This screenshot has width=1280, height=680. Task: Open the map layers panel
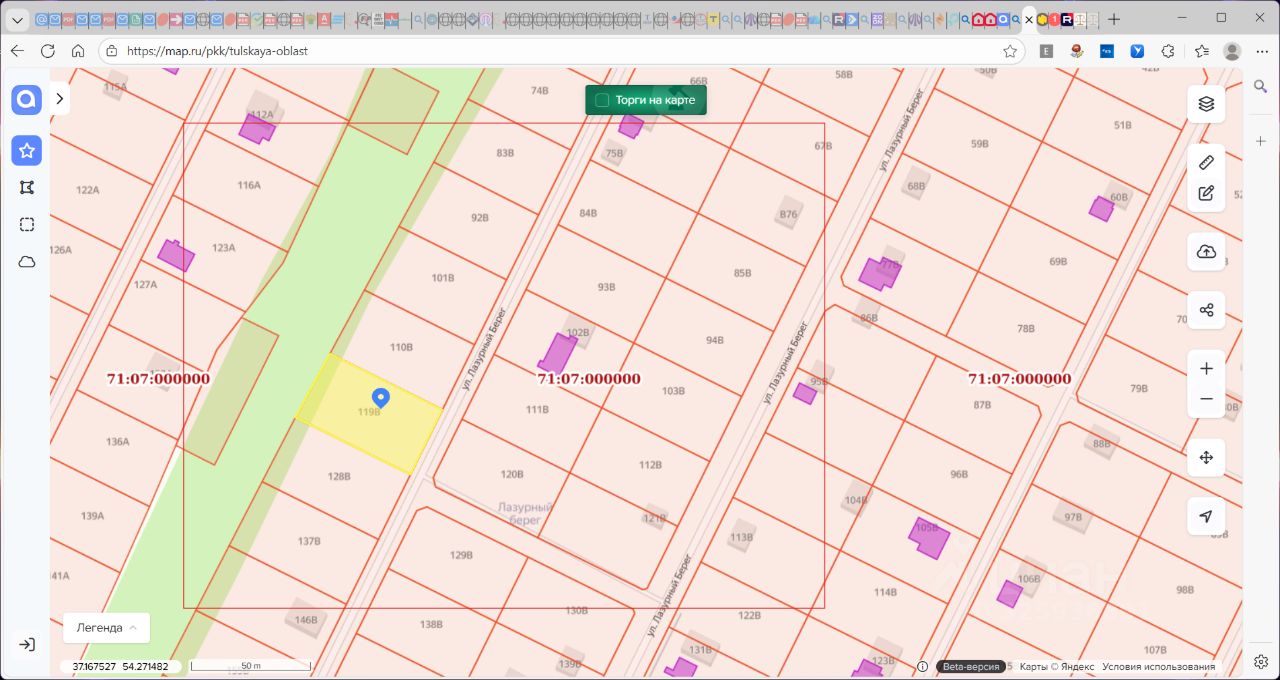[x=1206, y=104]
